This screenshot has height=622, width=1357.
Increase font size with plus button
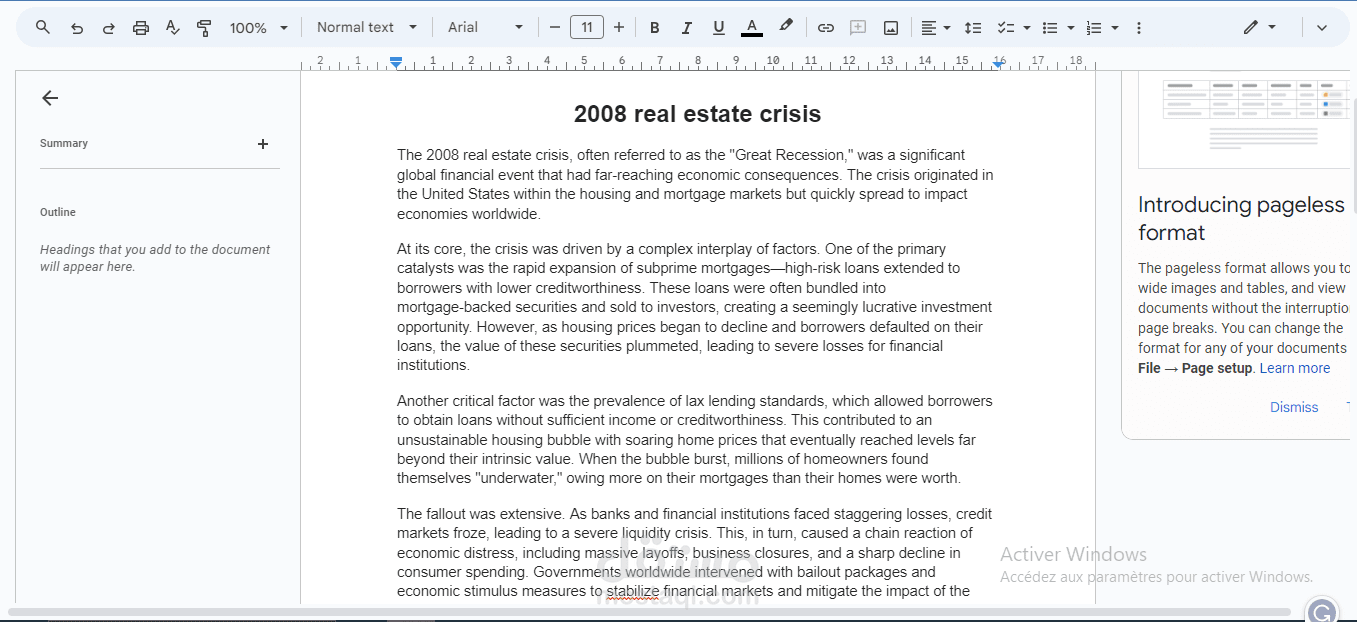click(x=619, y=27)
